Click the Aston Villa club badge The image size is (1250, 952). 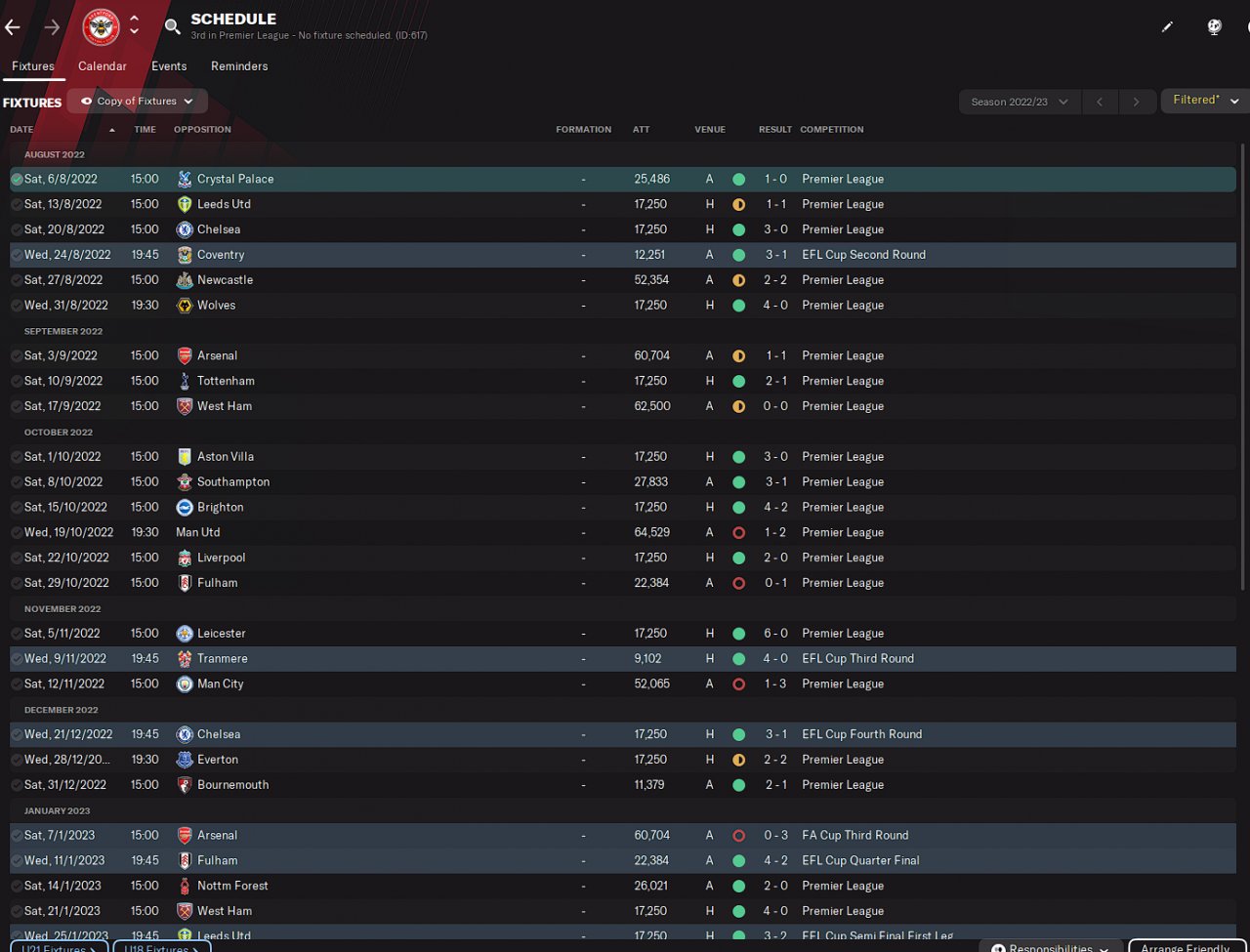[185, 457]
